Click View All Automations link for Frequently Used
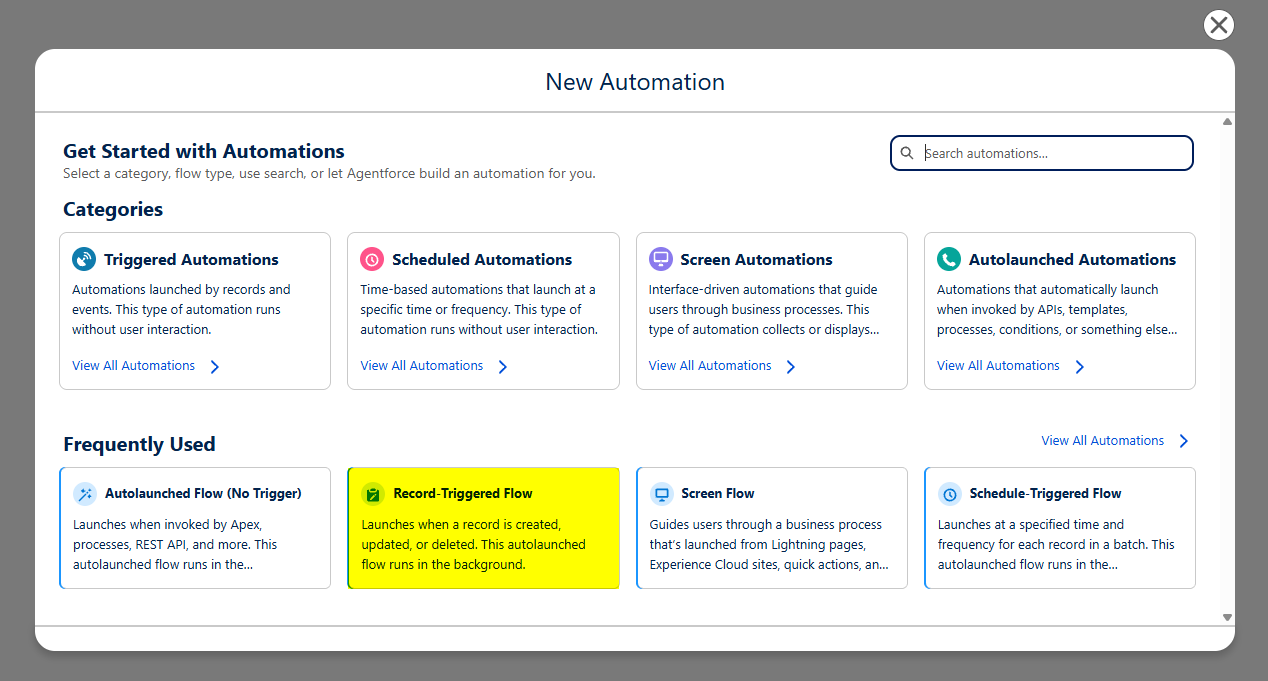 [x=1102, y=440]
